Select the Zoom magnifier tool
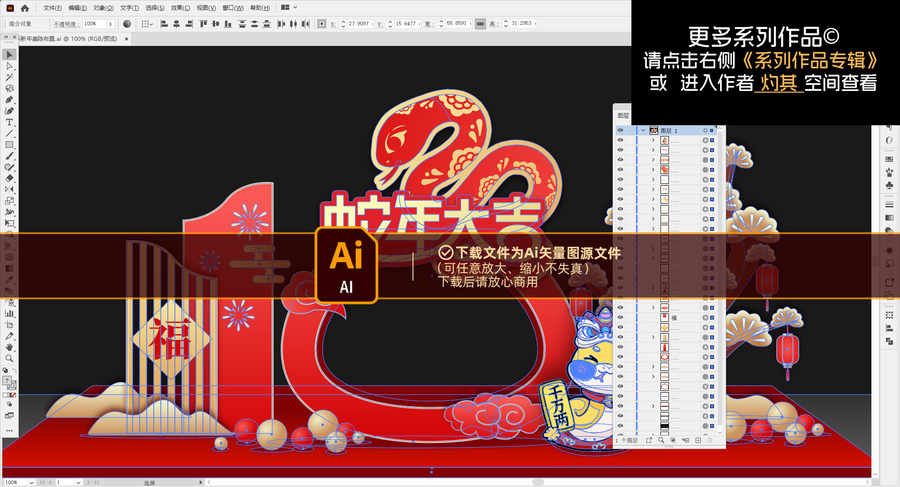Screen dimensions: 900x487 (x=9, y=358)
